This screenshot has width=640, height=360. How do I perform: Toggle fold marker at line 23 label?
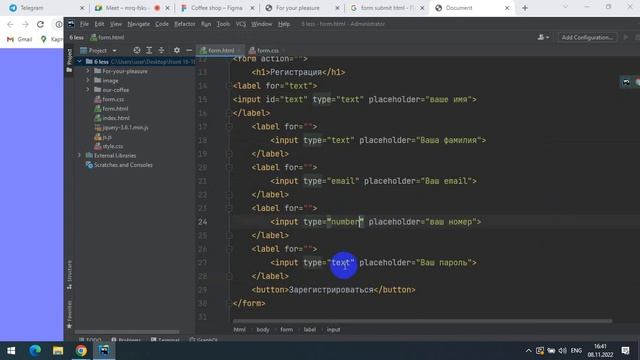(229, 208)
